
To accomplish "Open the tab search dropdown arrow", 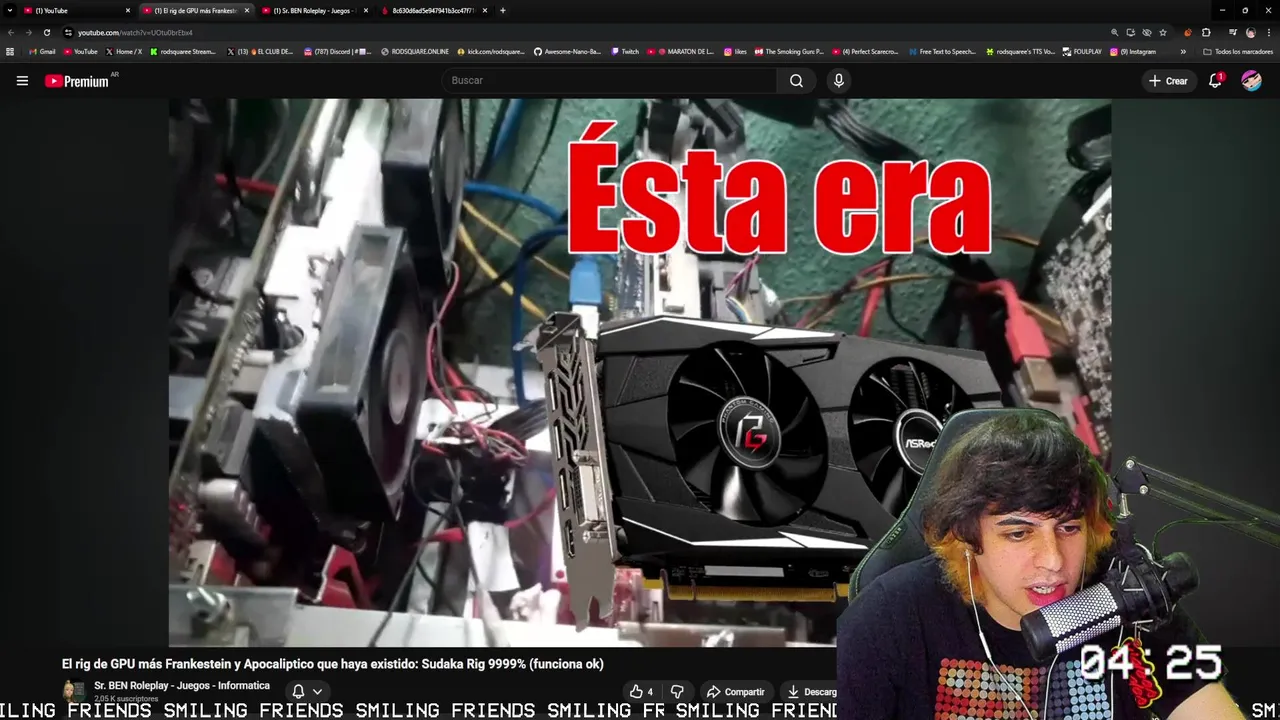I will tap(9, 11).
